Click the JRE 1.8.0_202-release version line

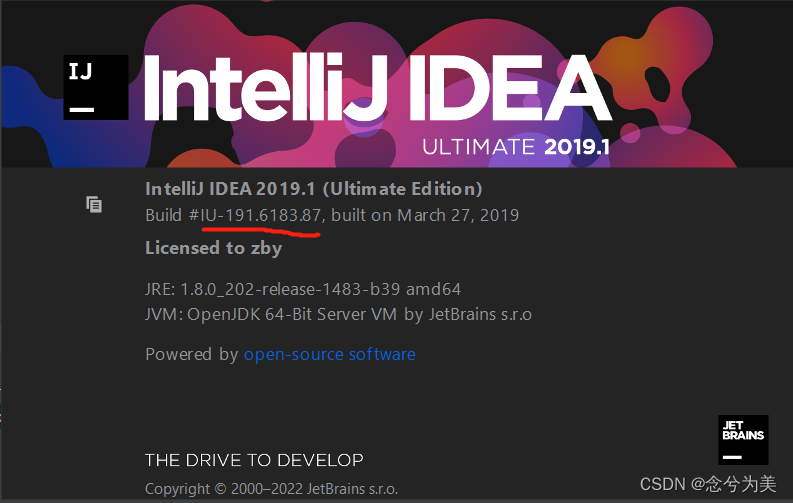[x=303, y=289]
